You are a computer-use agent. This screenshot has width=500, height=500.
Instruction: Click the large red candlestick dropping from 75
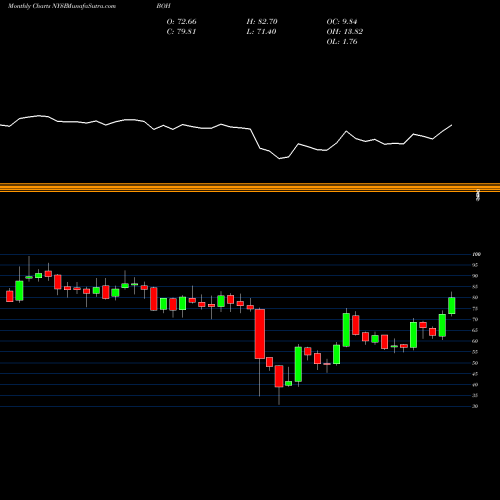pyautogui.click(x=260, y=334)
